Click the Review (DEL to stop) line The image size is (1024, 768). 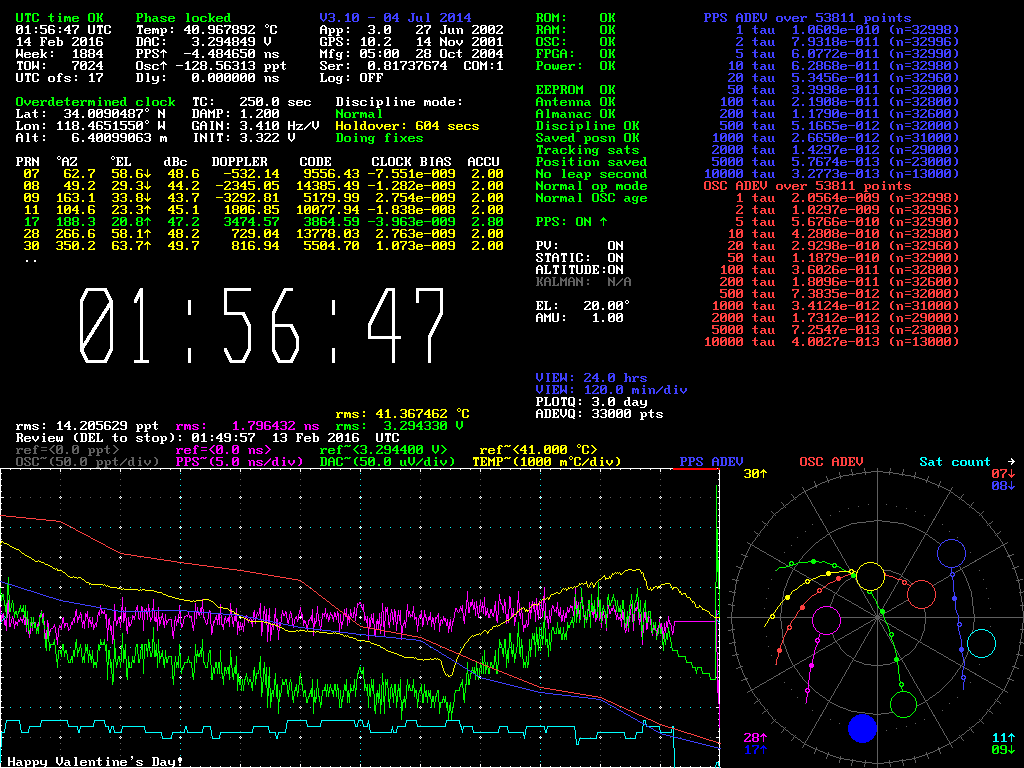[x=208, y=438]
